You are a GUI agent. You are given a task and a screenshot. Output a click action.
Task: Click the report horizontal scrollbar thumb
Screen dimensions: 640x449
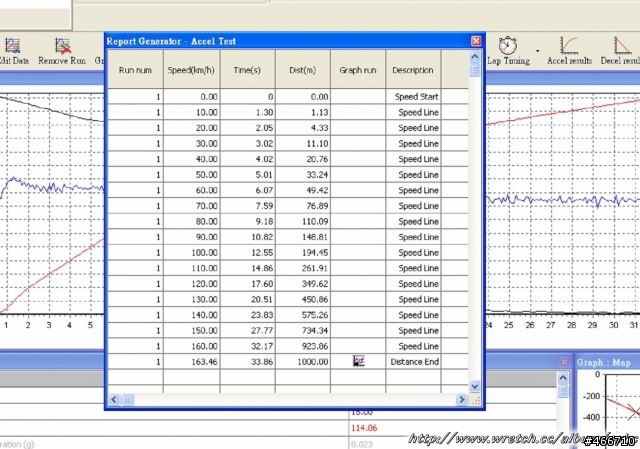[128, 399]
